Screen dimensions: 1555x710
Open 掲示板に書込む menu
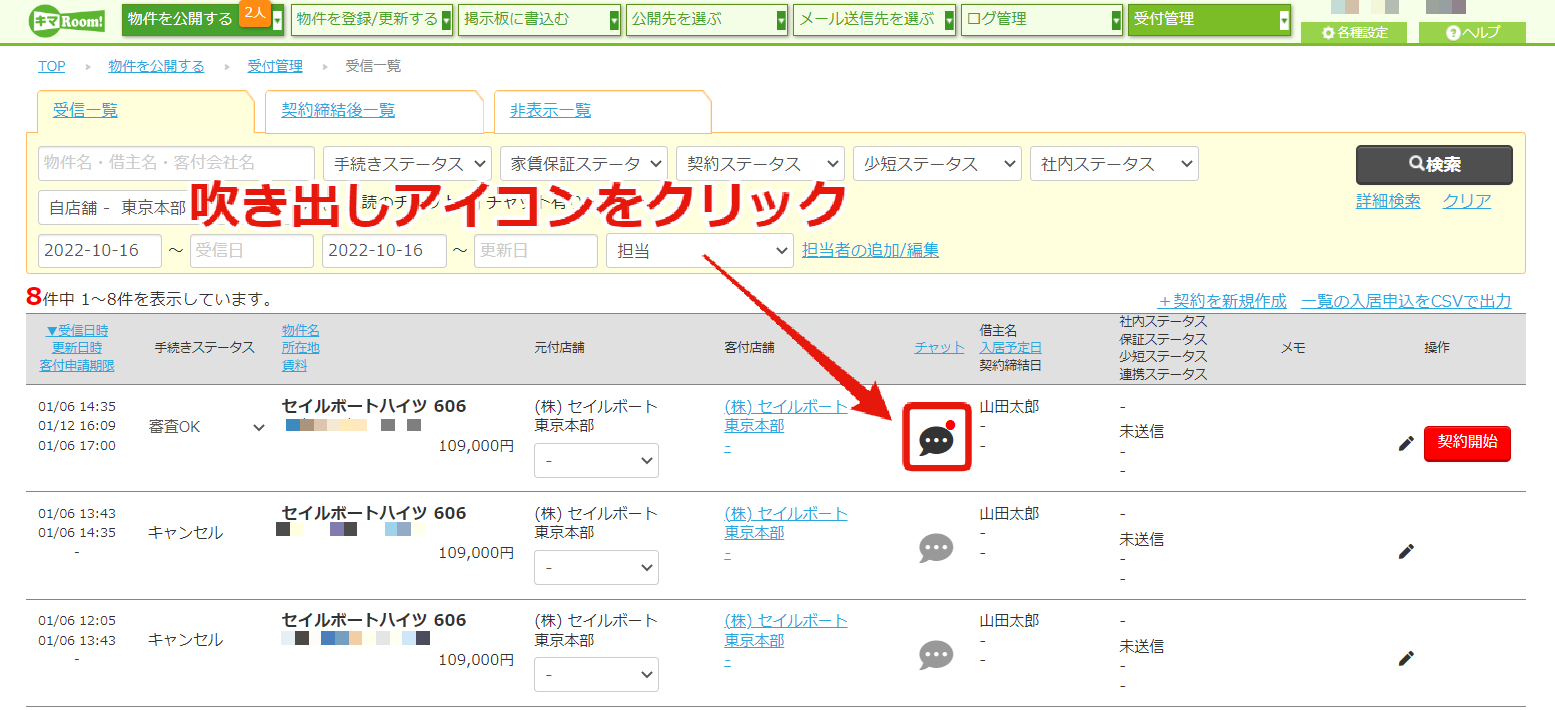click(539, 19)
